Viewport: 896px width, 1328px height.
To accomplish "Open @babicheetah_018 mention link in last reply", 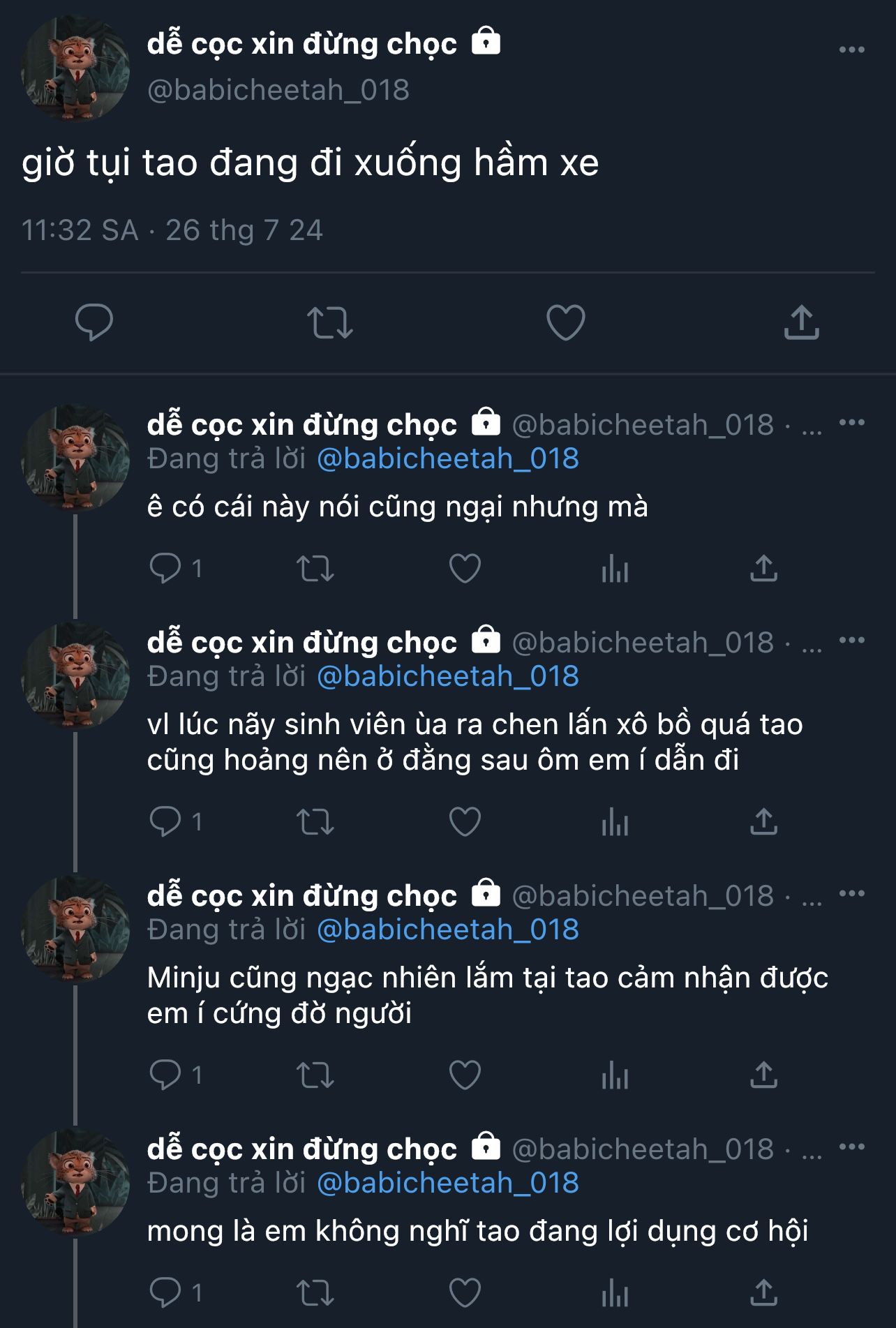I will [x=447, y=1183].
